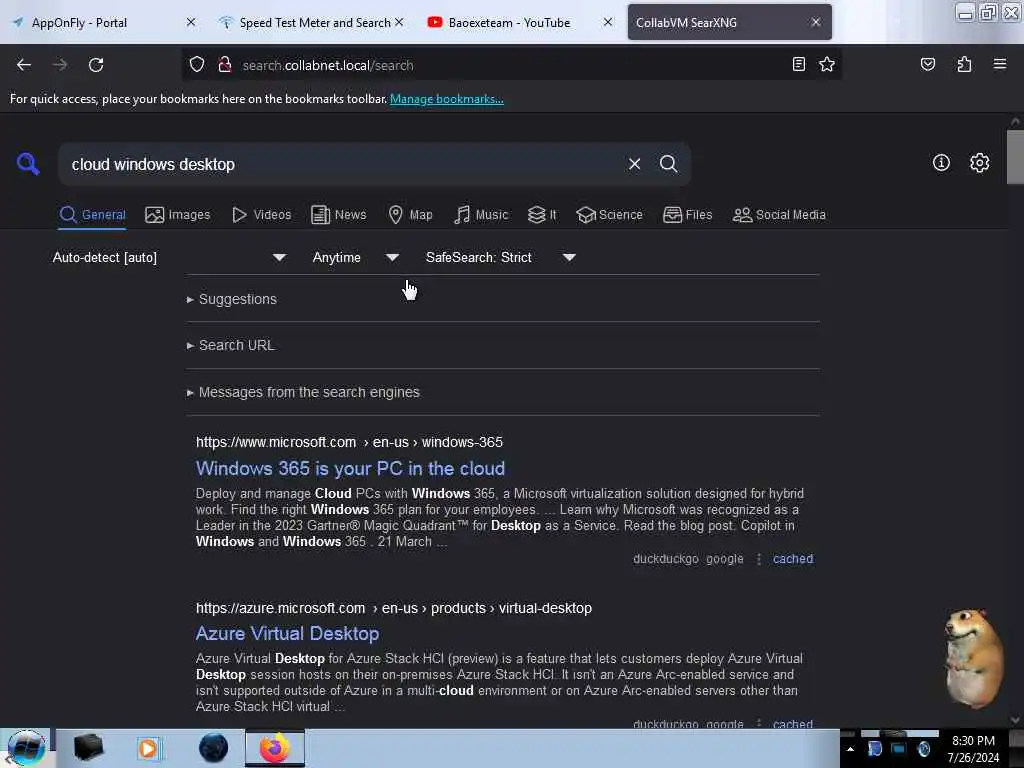This screenshot has width=1024, height=768.
Task: Open the Extensions puzzle icon
Action: [x=964, y=64]
